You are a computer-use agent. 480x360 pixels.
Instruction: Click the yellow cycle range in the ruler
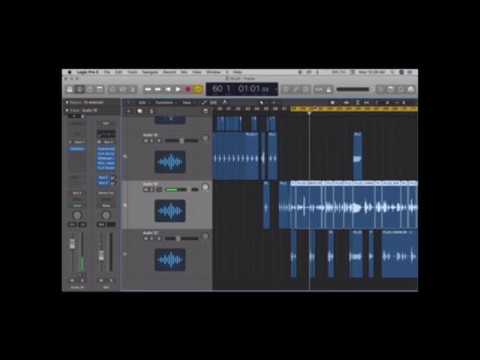point(354,109)
